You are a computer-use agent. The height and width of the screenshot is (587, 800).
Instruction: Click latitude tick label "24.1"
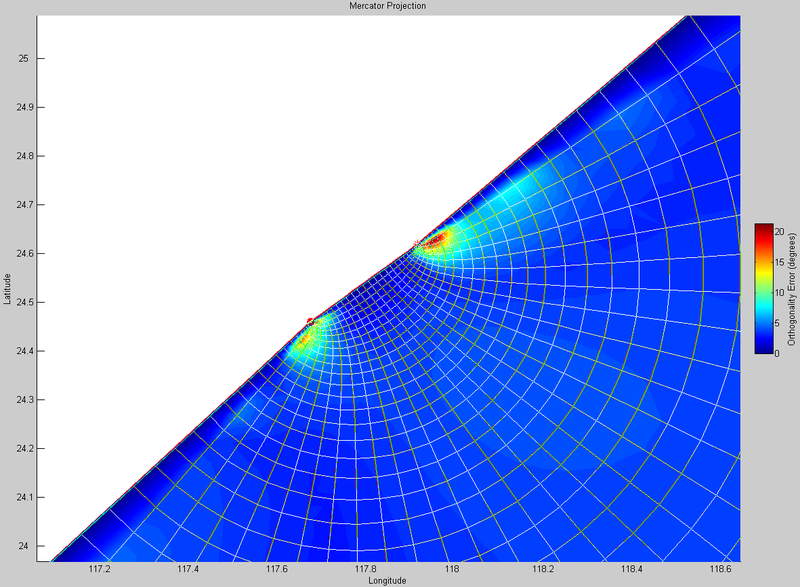pyautogui.click(x=24, y=497)
